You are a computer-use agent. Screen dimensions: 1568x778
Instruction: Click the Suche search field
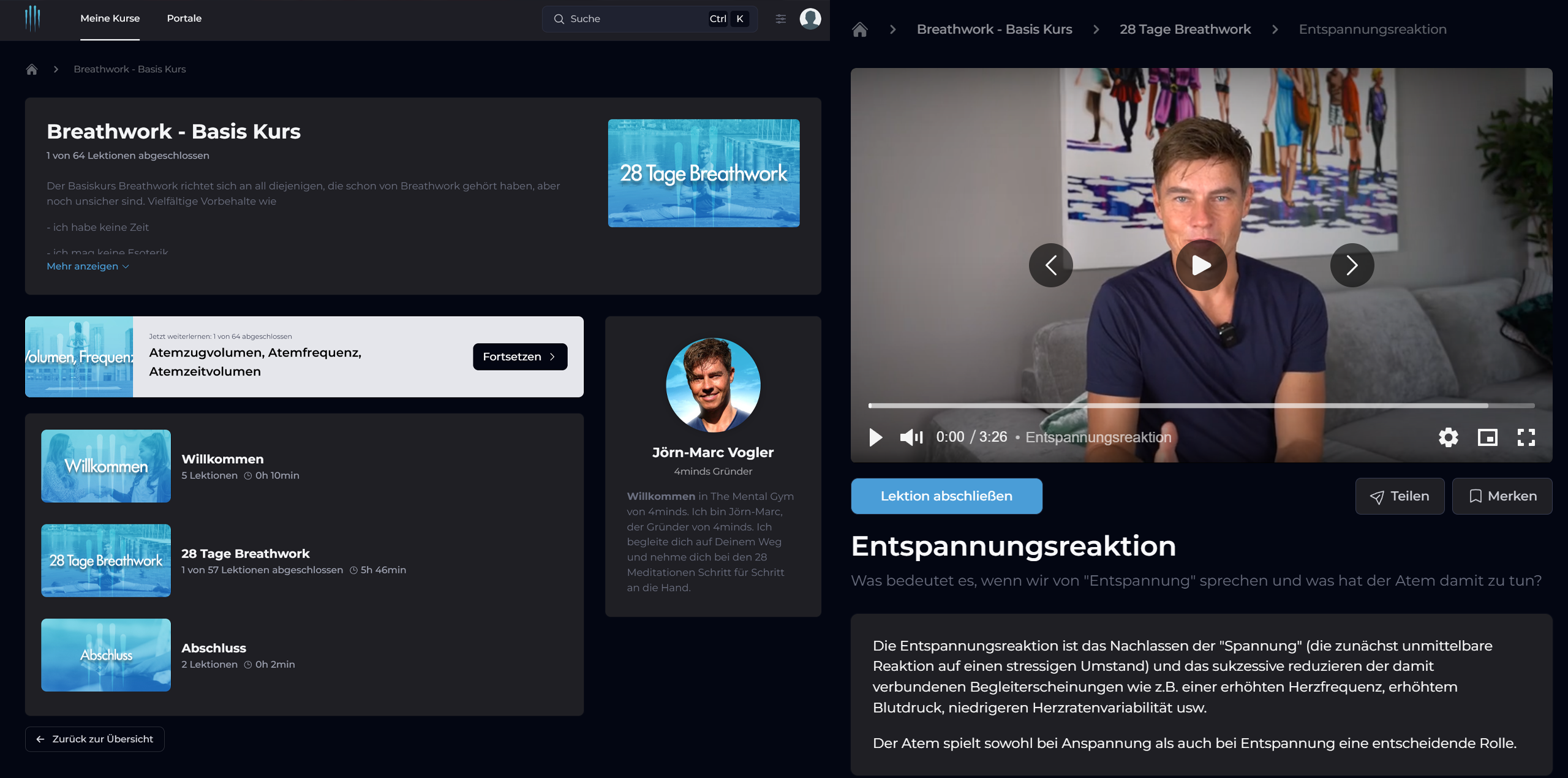649,19
